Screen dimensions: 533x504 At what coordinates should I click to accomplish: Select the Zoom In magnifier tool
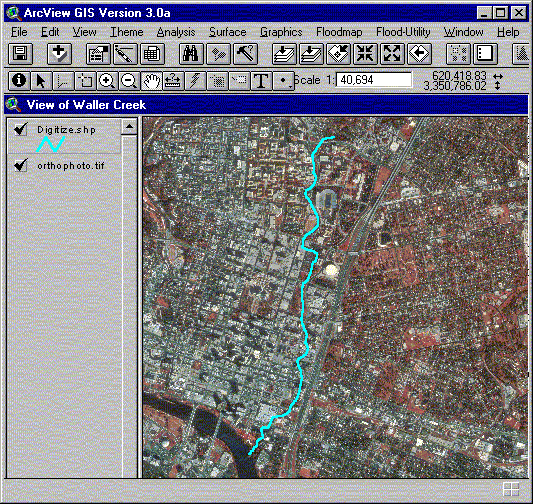107,81
